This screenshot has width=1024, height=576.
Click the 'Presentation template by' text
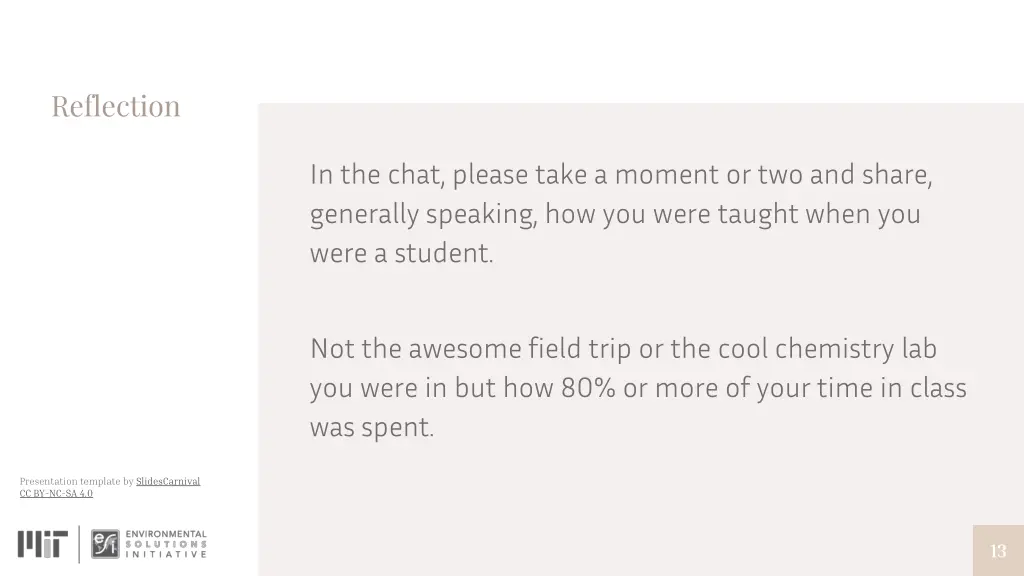pos(76,481)
